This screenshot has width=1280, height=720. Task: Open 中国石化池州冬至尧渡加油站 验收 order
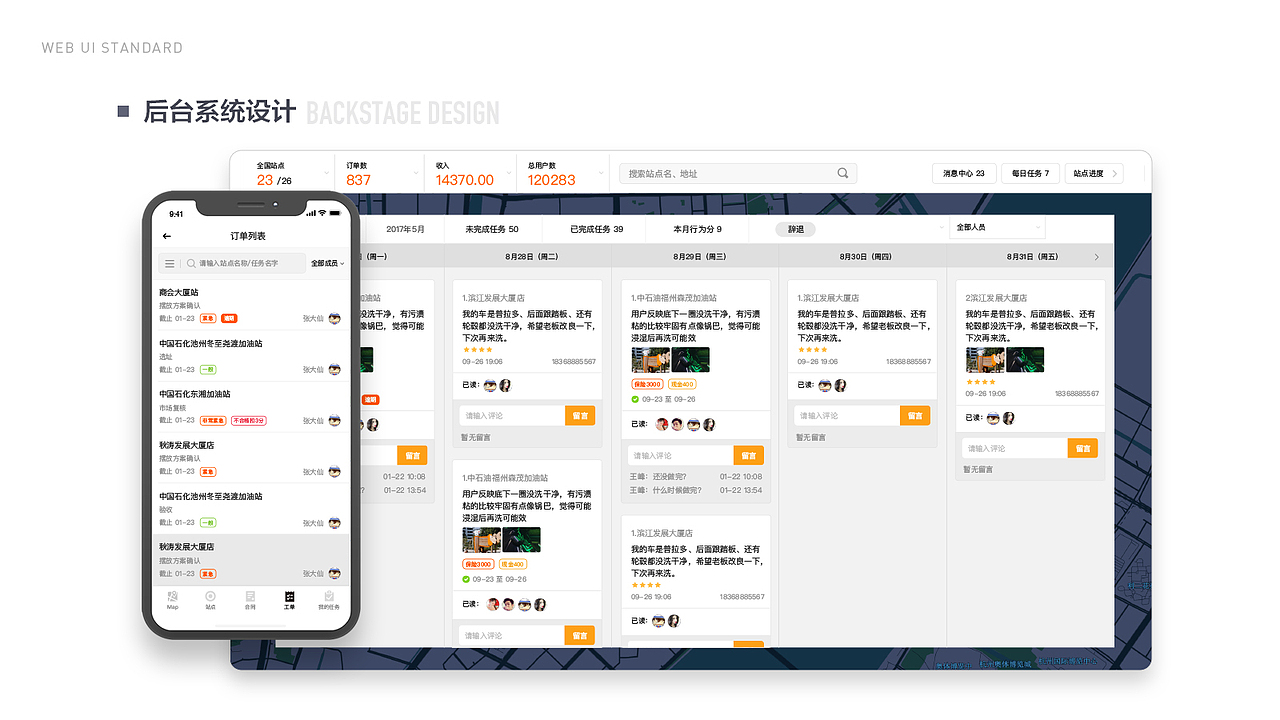point(250,509)
